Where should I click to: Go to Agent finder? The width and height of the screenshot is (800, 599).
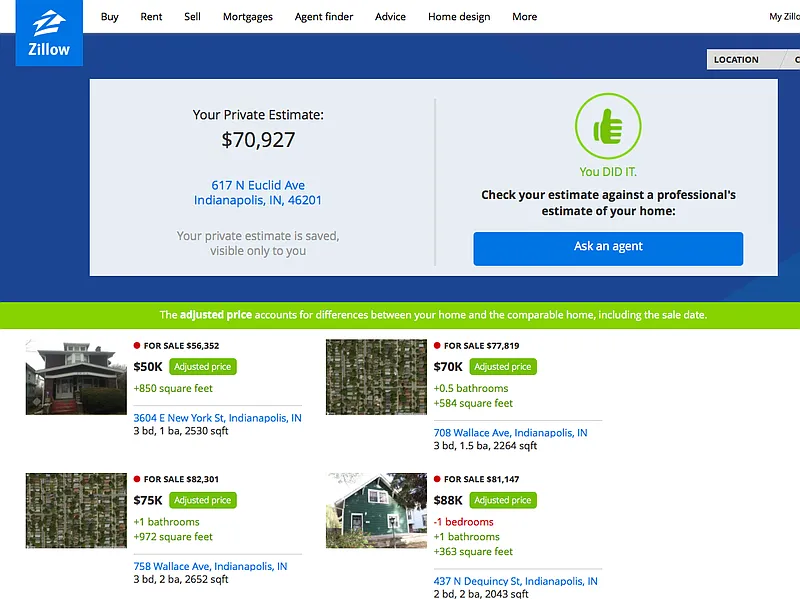[323, 17]
